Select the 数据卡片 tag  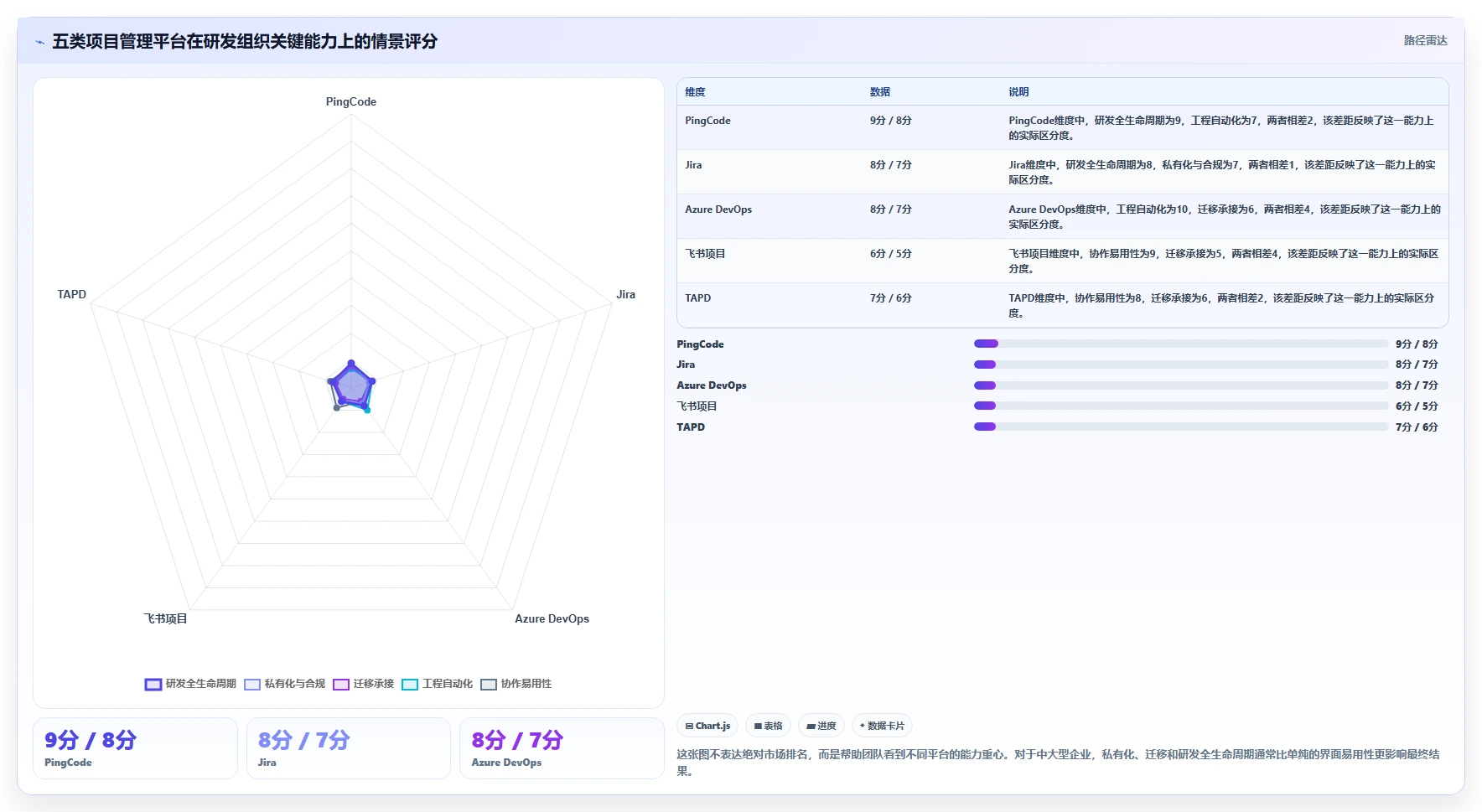(x=882, y=726)
